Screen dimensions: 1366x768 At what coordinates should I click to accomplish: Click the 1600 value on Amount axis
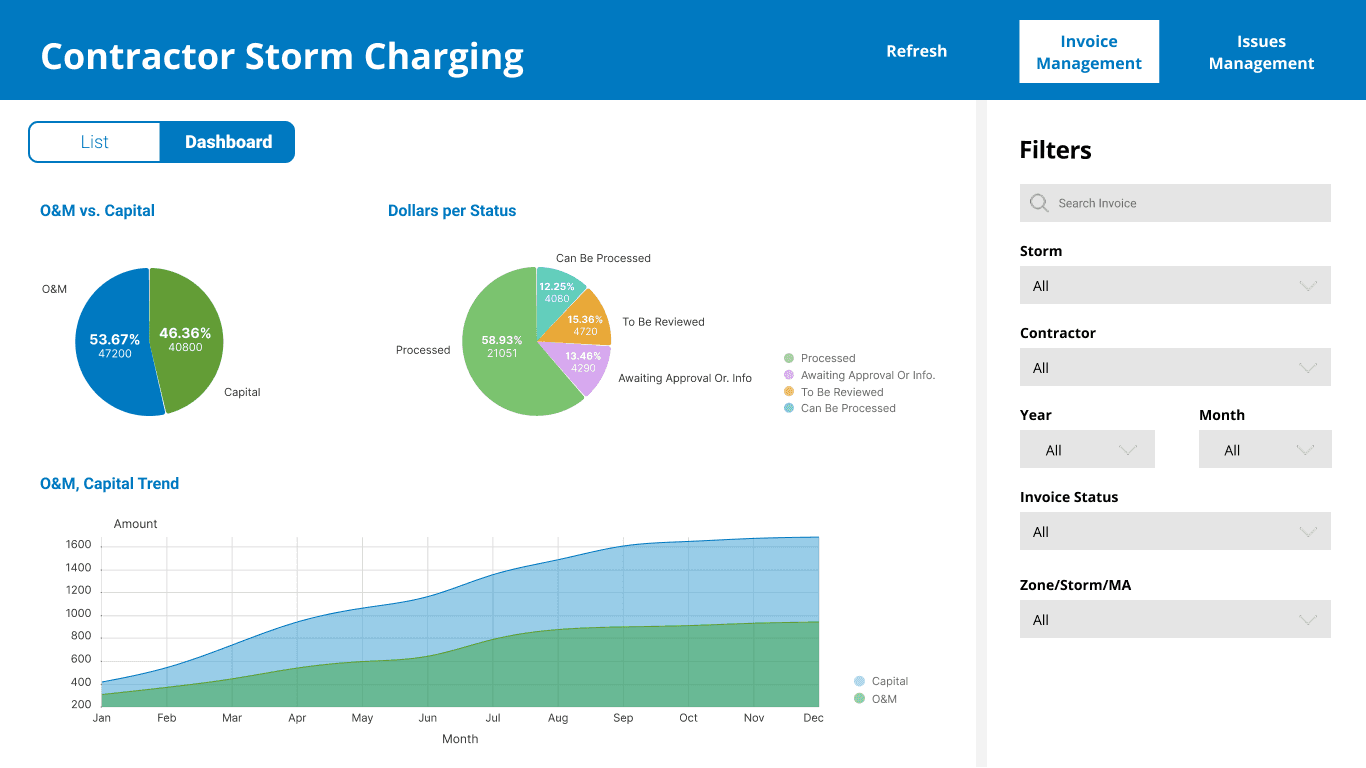coord(79,545)
